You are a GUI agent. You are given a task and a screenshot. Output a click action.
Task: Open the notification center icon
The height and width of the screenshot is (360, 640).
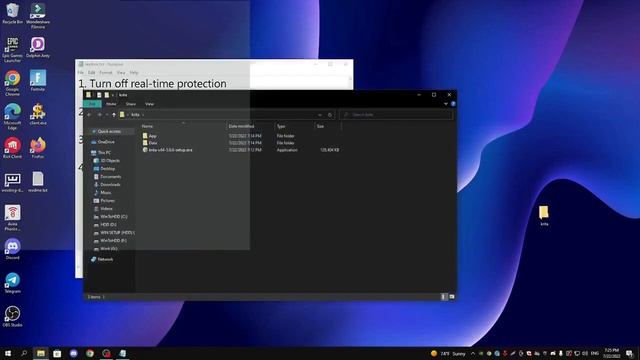tap(629, 353)
